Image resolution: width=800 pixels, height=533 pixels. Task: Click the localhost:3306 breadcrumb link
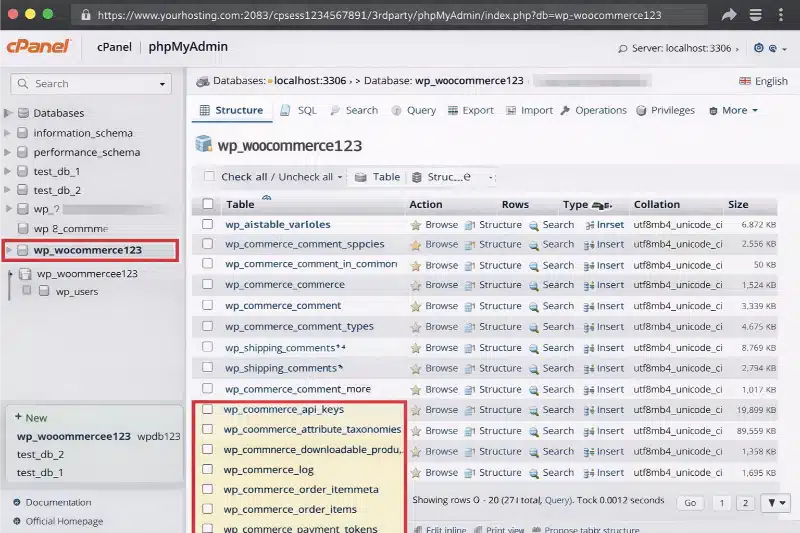[x=310, y=81]
